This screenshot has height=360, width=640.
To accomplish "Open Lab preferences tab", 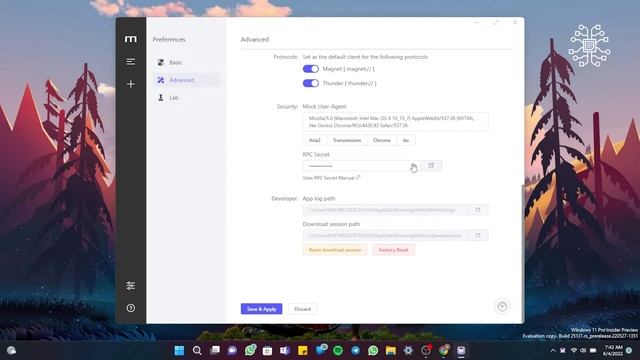I will pyautogui.click(x=187, y=98).
